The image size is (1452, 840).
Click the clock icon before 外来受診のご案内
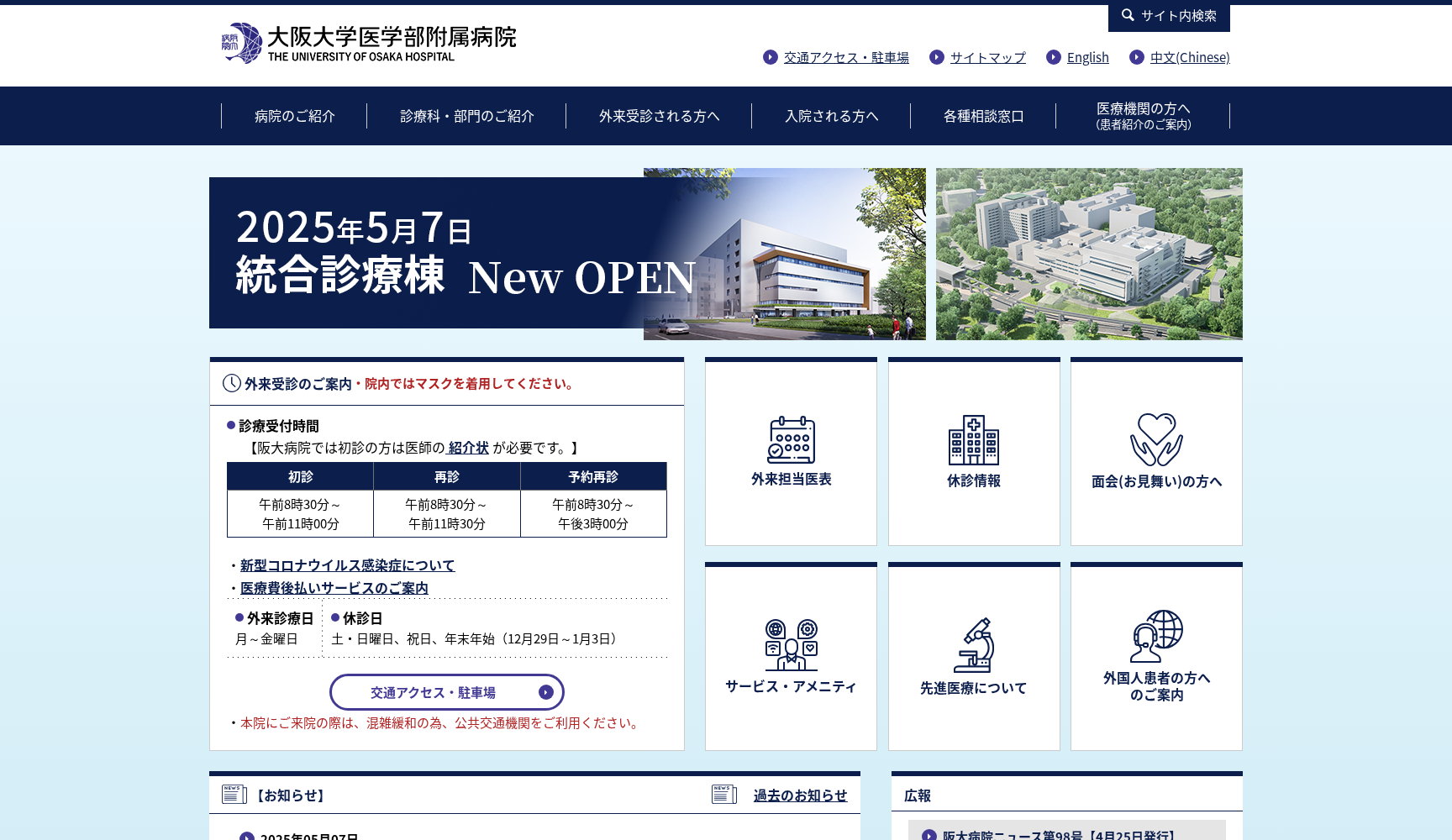click(230, 383)
